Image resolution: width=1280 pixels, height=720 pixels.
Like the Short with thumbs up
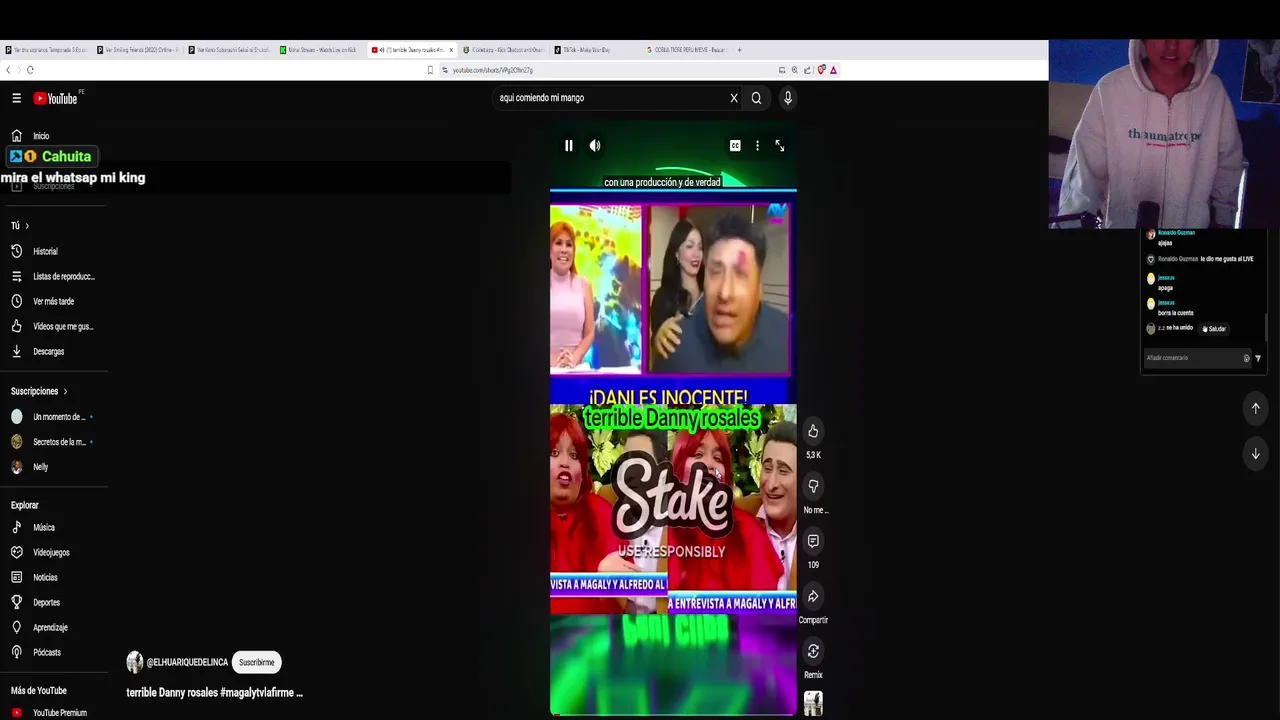813,431
